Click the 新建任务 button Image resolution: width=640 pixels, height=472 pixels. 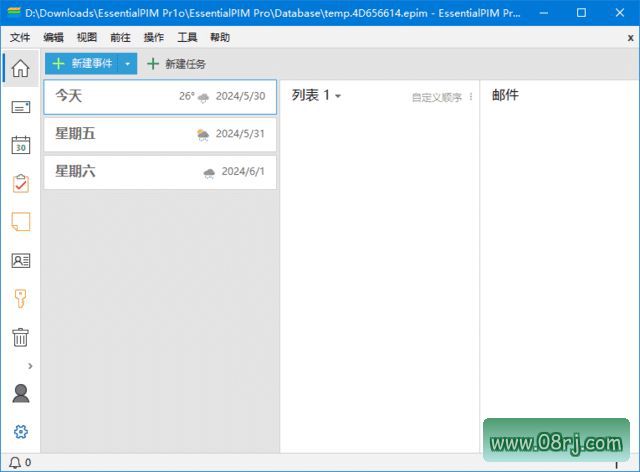[176, 64]
